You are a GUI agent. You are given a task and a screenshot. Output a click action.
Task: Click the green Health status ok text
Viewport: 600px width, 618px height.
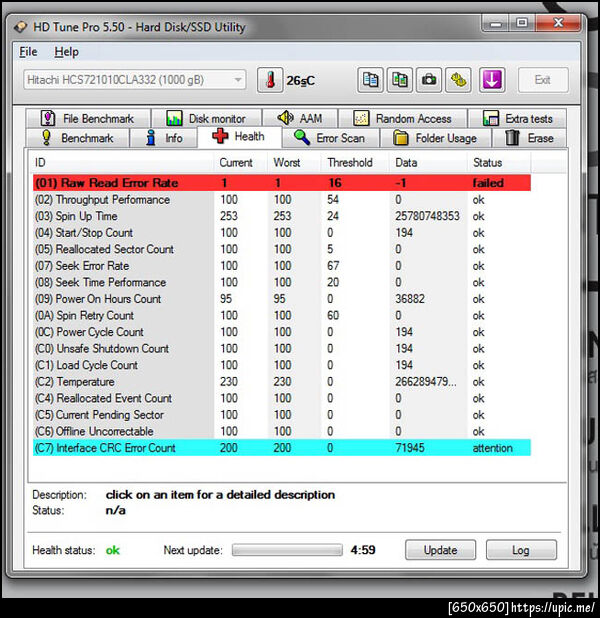tap(112, 550)
